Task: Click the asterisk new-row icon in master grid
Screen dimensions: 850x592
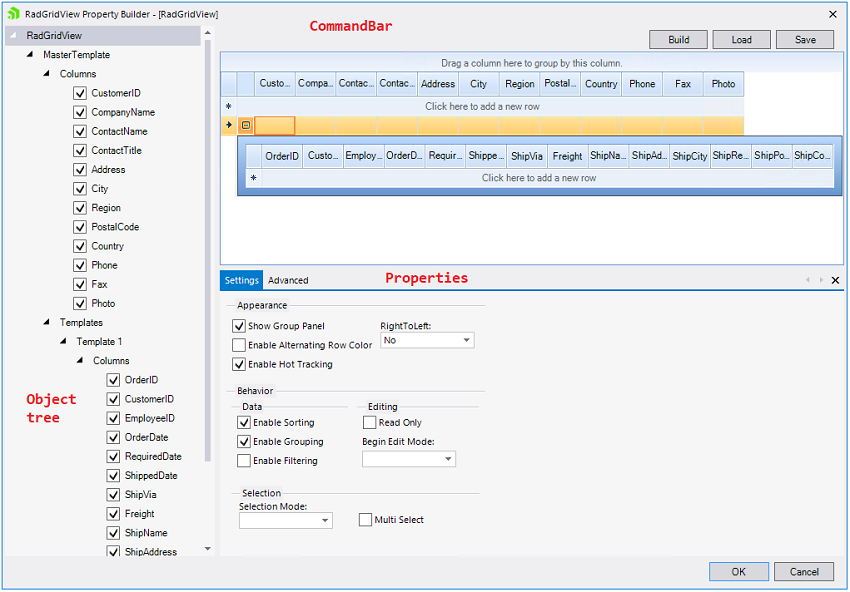Action: point(228,105)
